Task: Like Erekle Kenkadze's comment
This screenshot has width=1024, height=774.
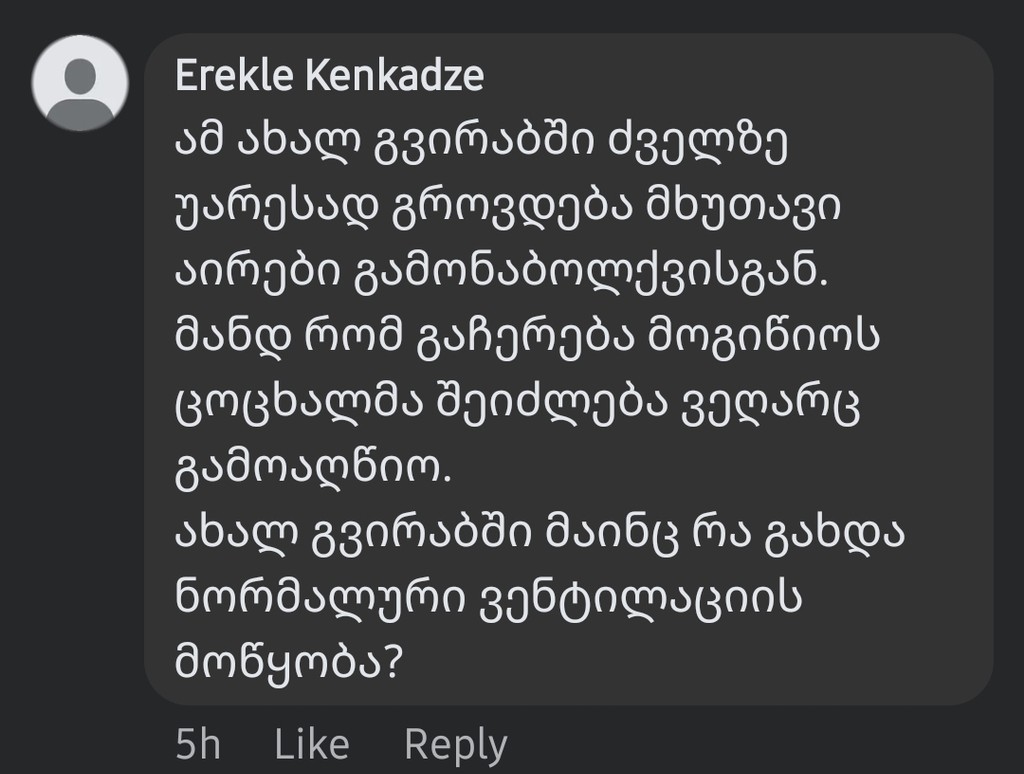Action: (x=312, y=744)
